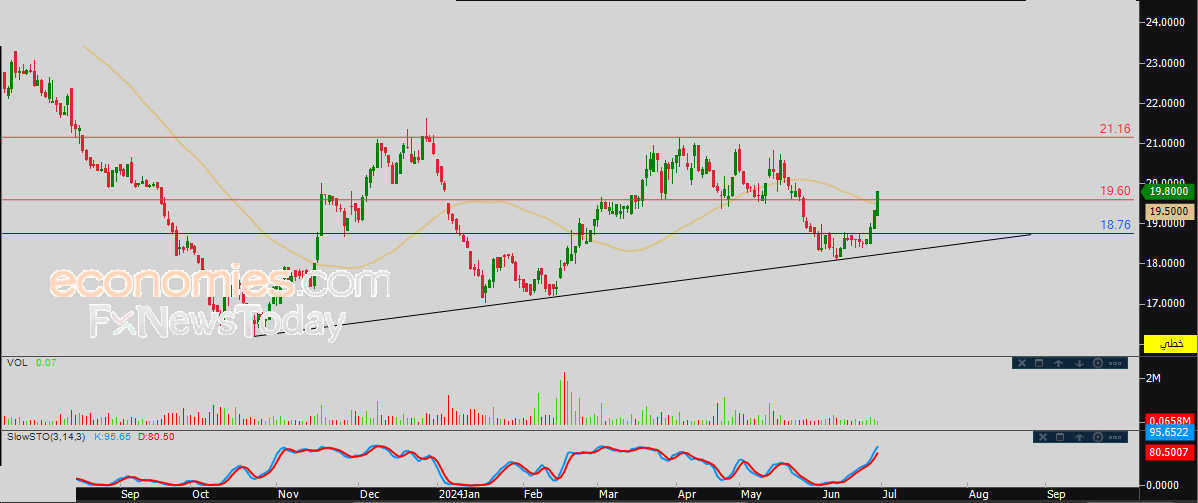Move the SlowSTO panel up
The image size is (1198, 503).
(1080, 437)
